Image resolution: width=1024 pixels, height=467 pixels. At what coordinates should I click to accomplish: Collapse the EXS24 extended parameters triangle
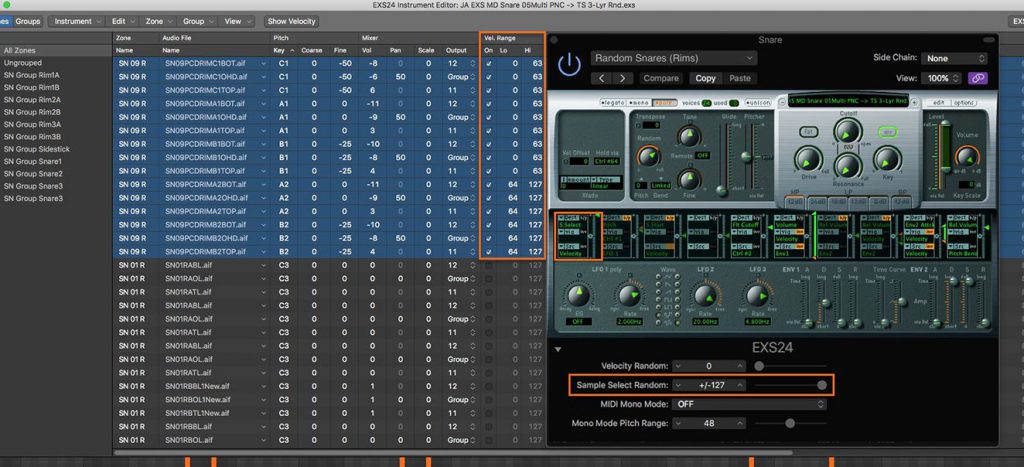point(558,349)
